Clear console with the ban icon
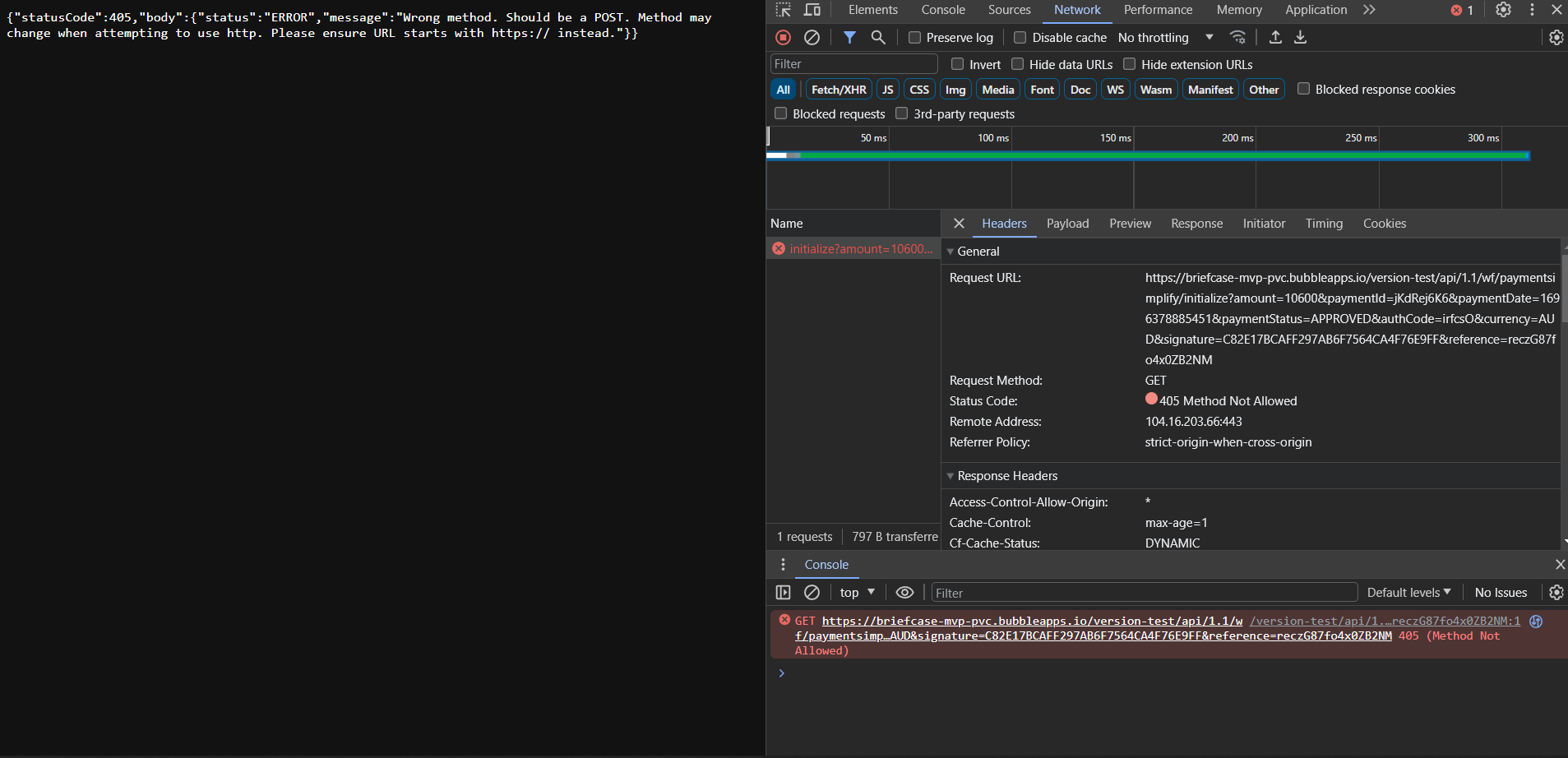The image size is (1568, 758). (812, 592)
